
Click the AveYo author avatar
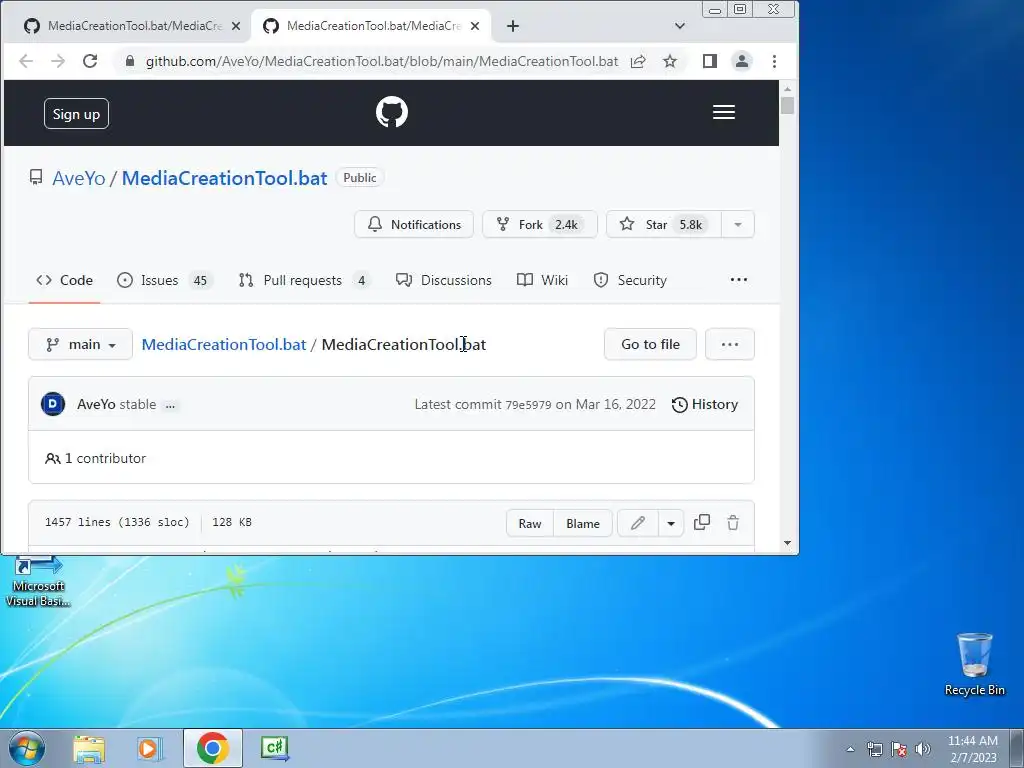click(53, 404)
